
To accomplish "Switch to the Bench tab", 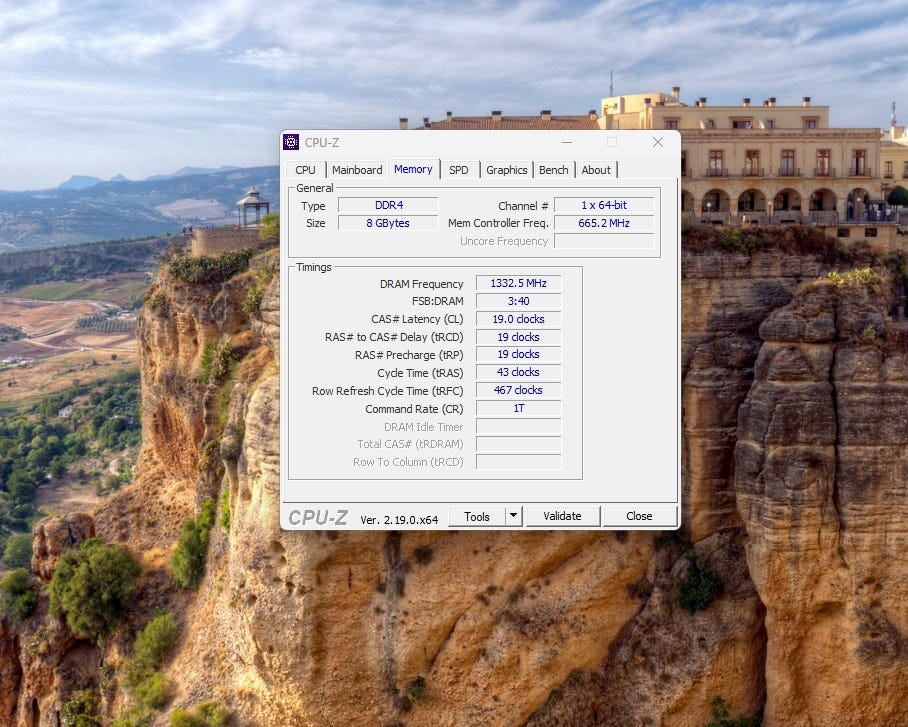I will pos(554,170).
